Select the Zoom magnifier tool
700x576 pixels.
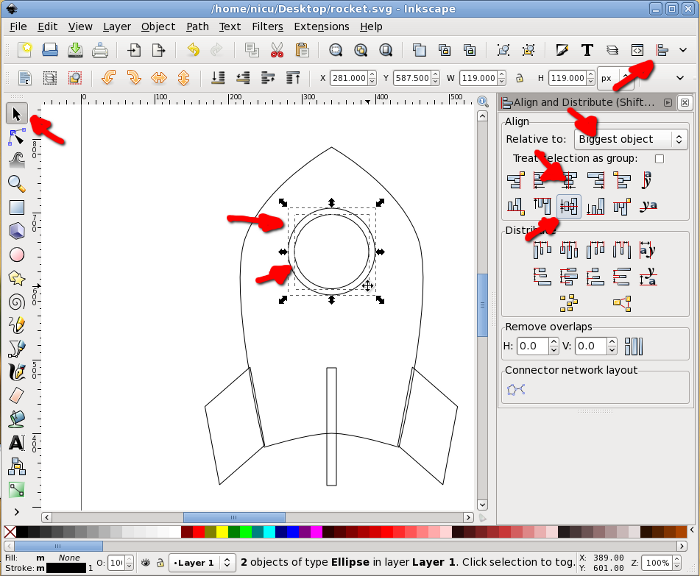(x=17, y=184)
